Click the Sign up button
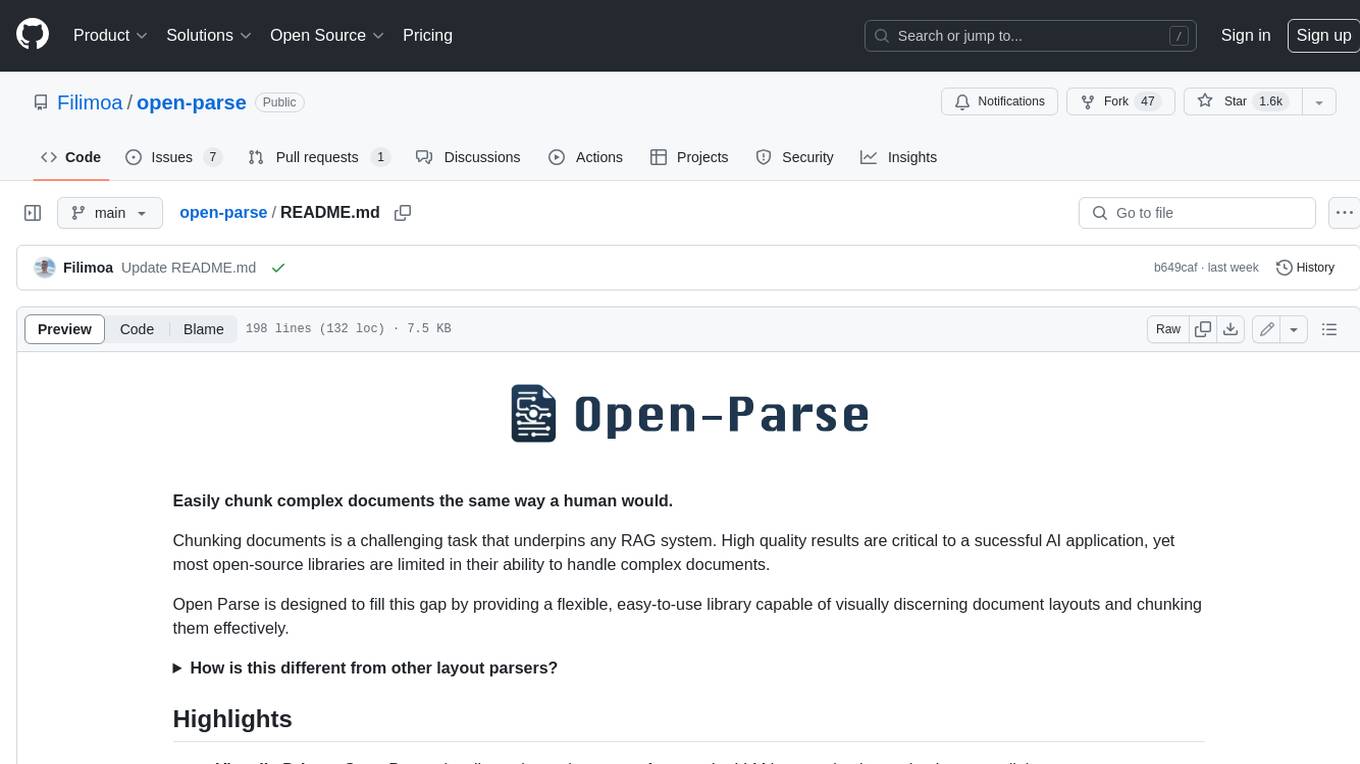 coord(1323,35)
